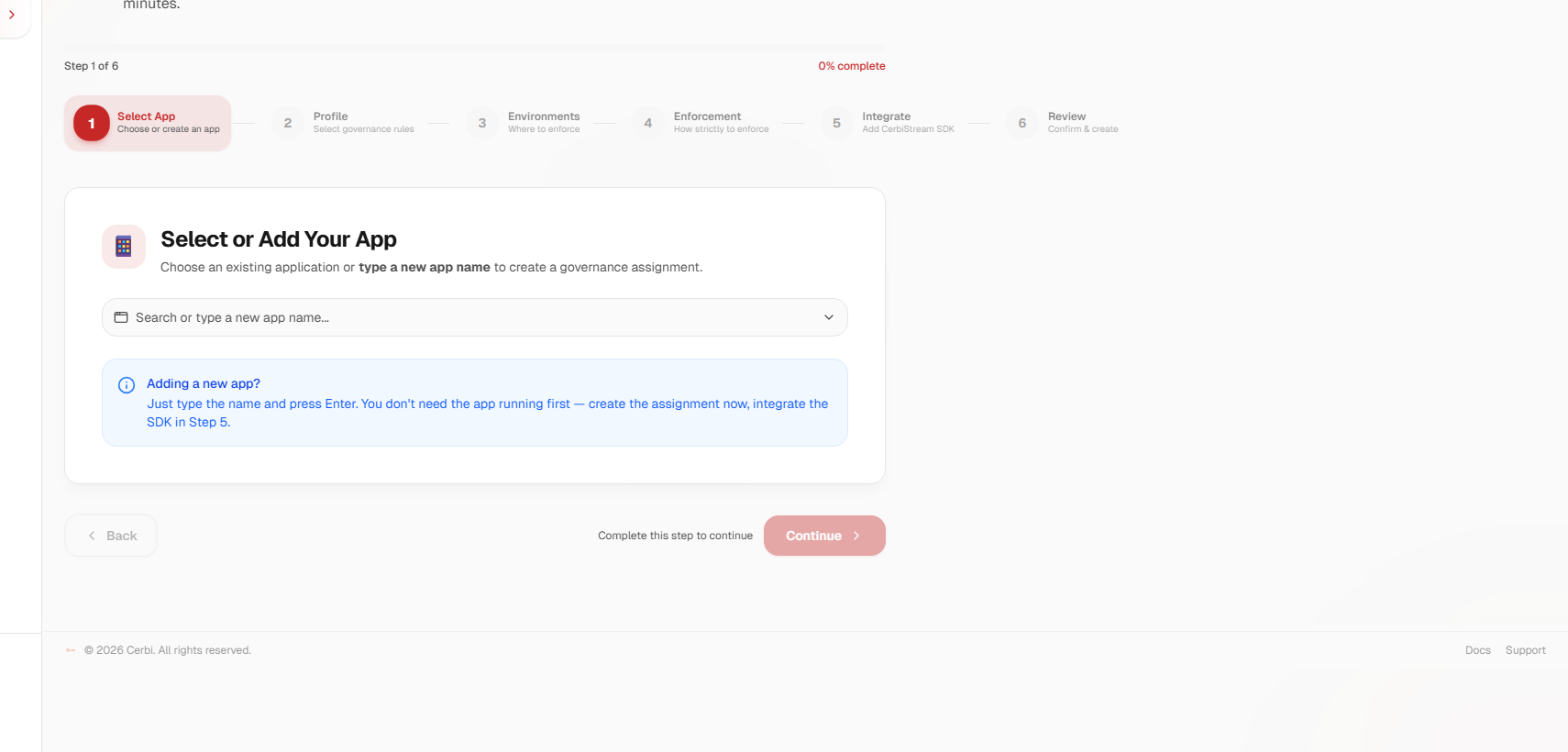Click the calendar-like icon in search field
1568x752 pixels.
tap(121, 317)
